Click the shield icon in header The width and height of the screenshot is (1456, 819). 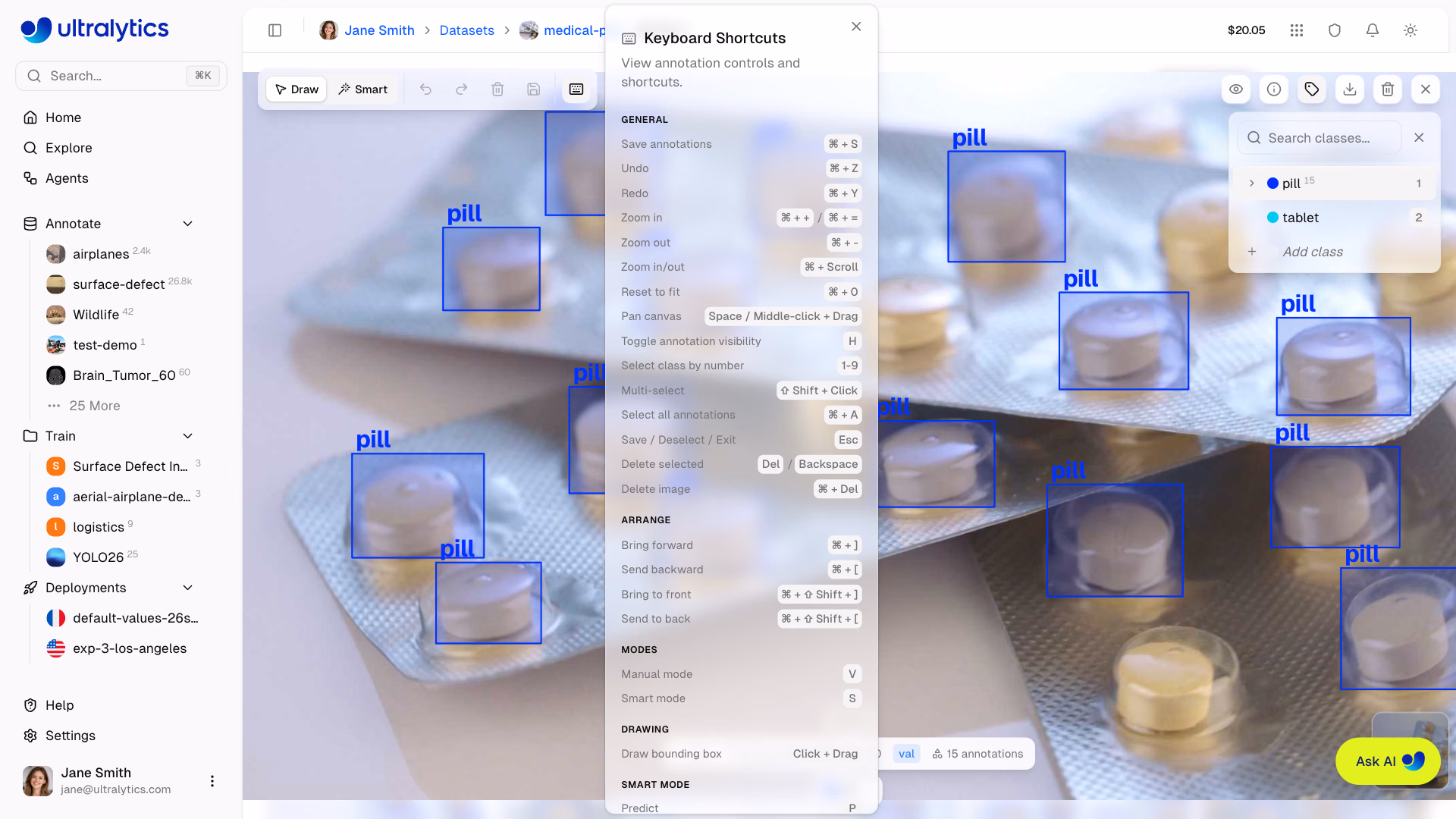1335,30
